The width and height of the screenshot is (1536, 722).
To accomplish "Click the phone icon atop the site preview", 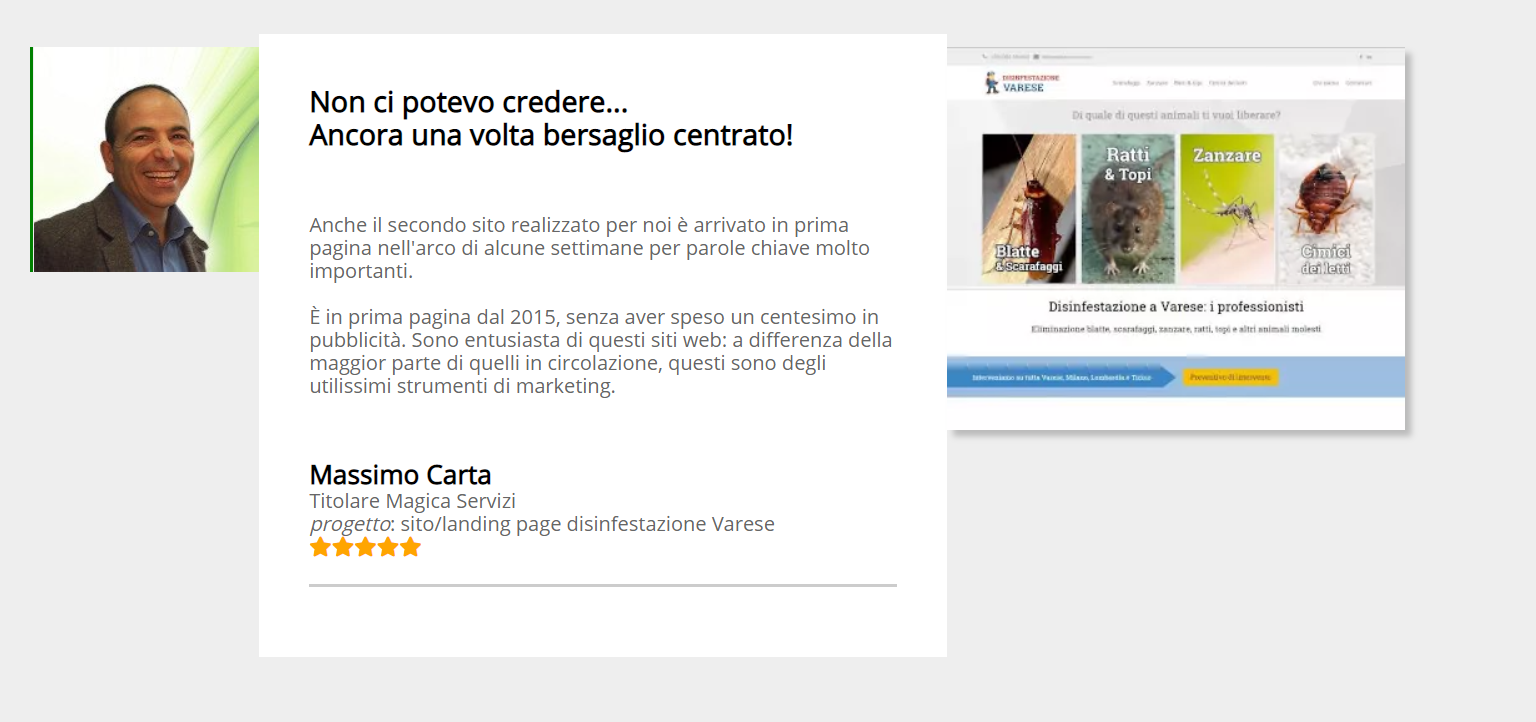I will (x=985, y=57).
